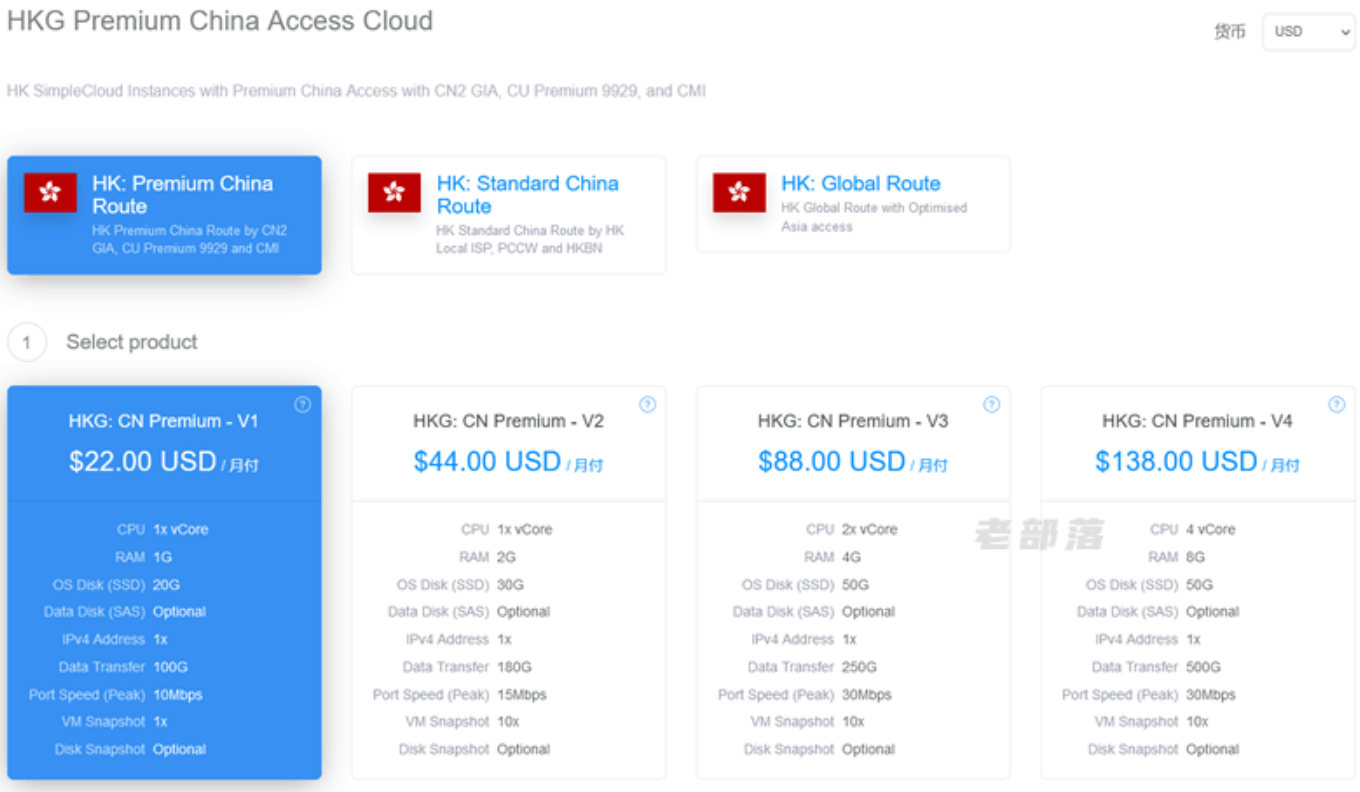The height and width of the screenshot is (792, 1360).
Task: Select HK: Standard China Route tab
Action: [x=508, y=215]
